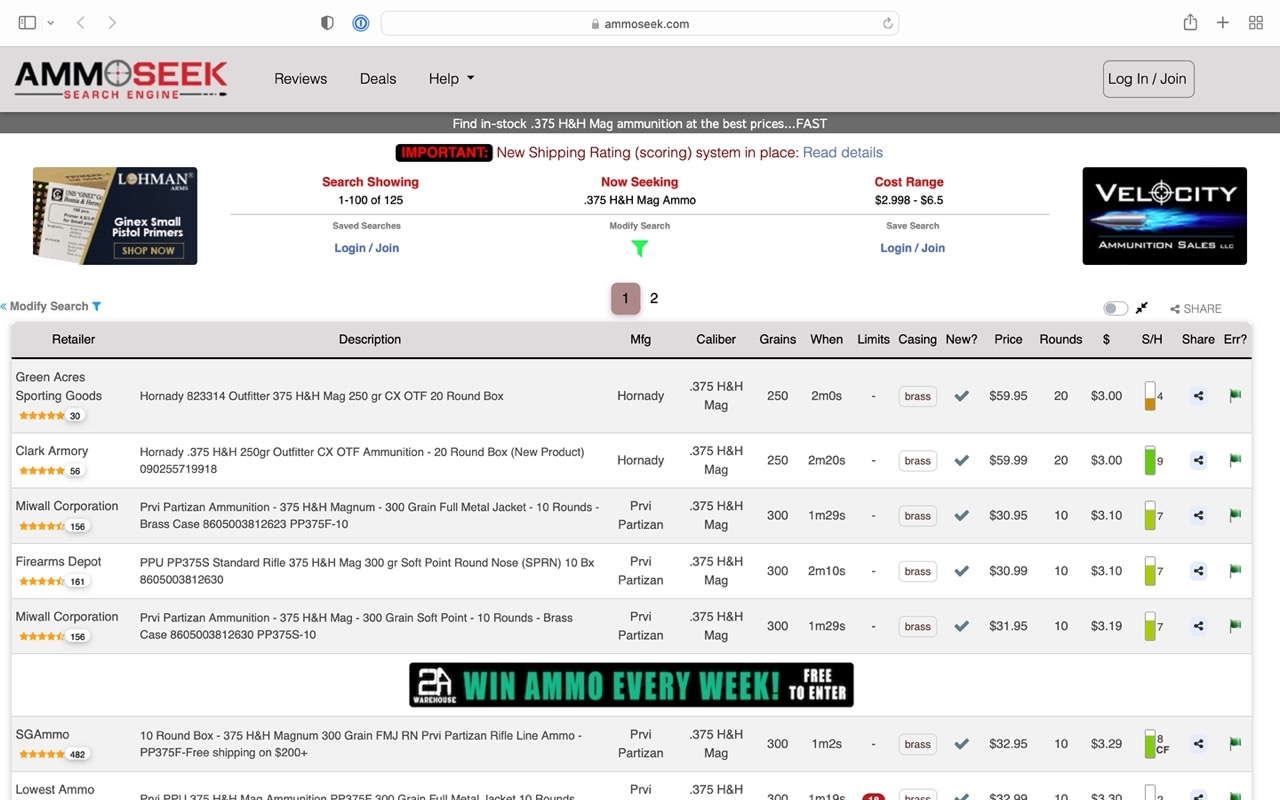
Task: Select results page 1
Action: (625, 298)
